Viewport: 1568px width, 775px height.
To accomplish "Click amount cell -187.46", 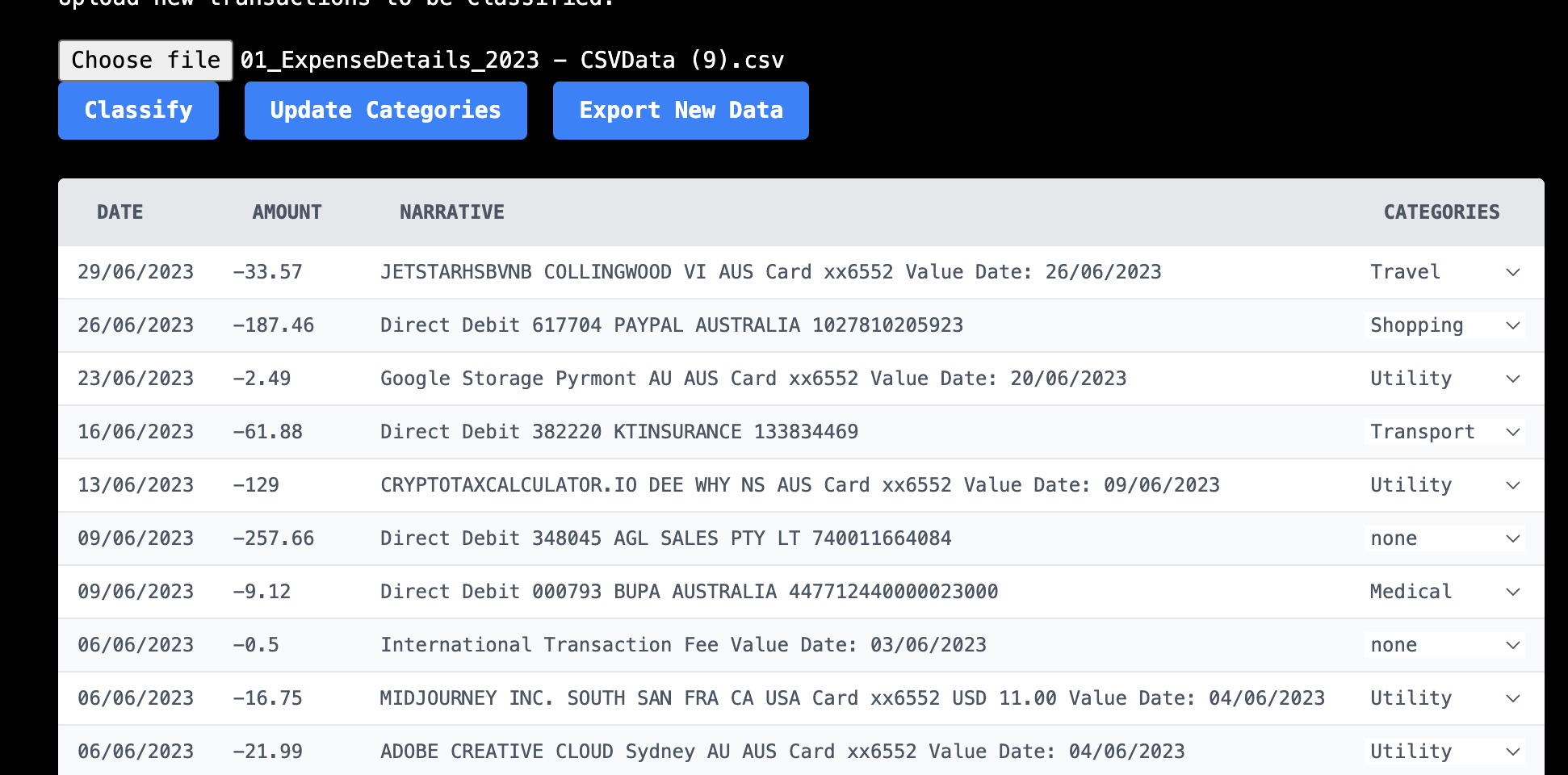I will coord(273,325).
